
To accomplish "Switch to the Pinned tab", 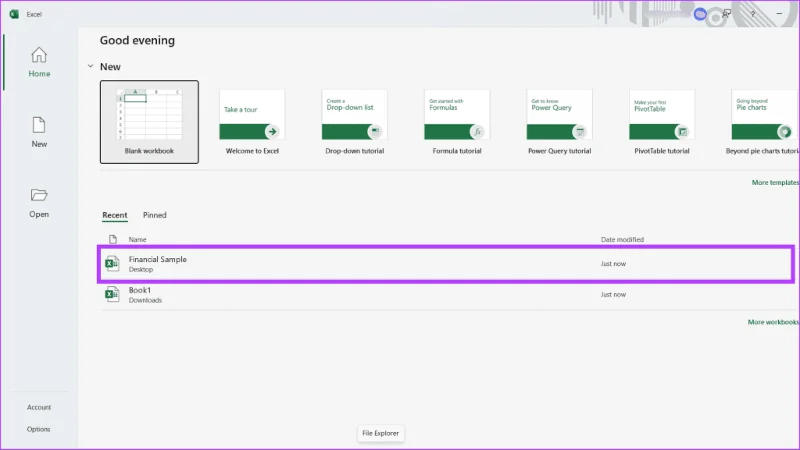I will [x=155, y=215].
